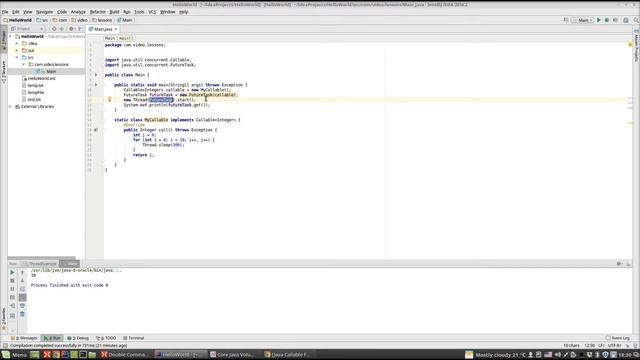
Task: Expand External Libraries node
Action: tap(11, 107)
